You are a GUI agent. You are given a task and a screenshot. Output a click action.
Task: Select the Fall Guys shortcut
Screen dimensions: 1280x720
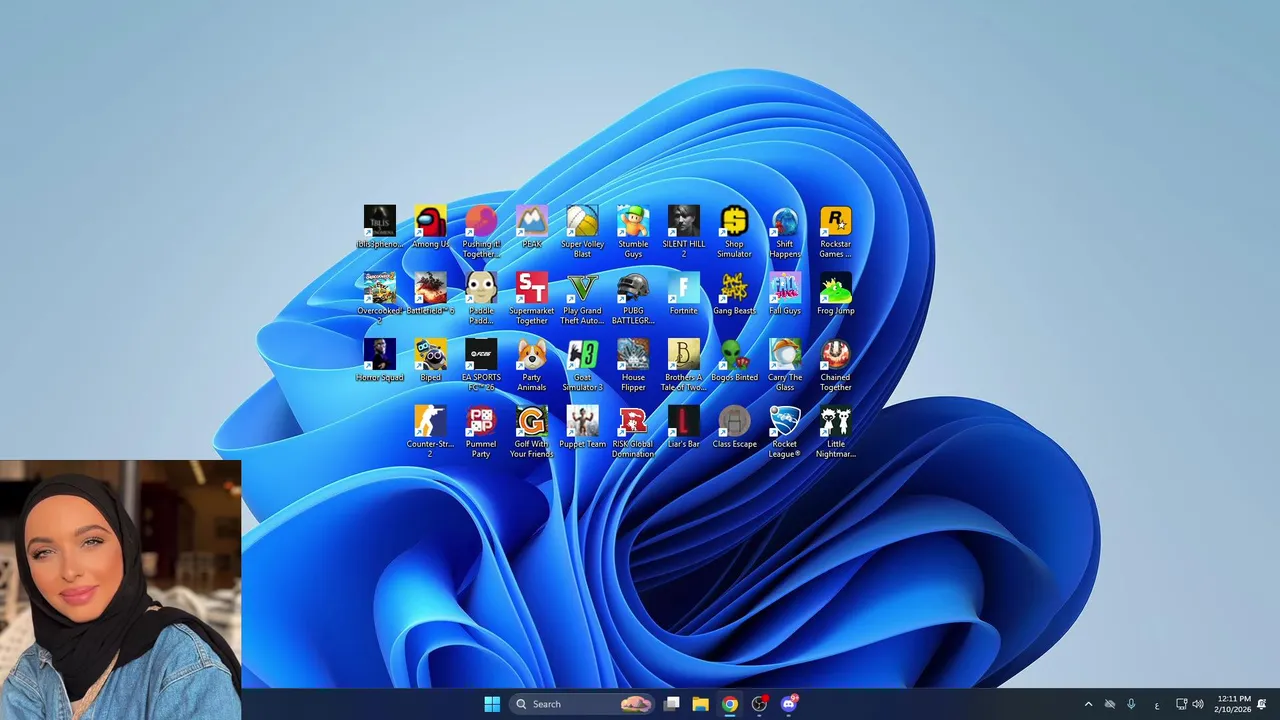coord(785,294)
